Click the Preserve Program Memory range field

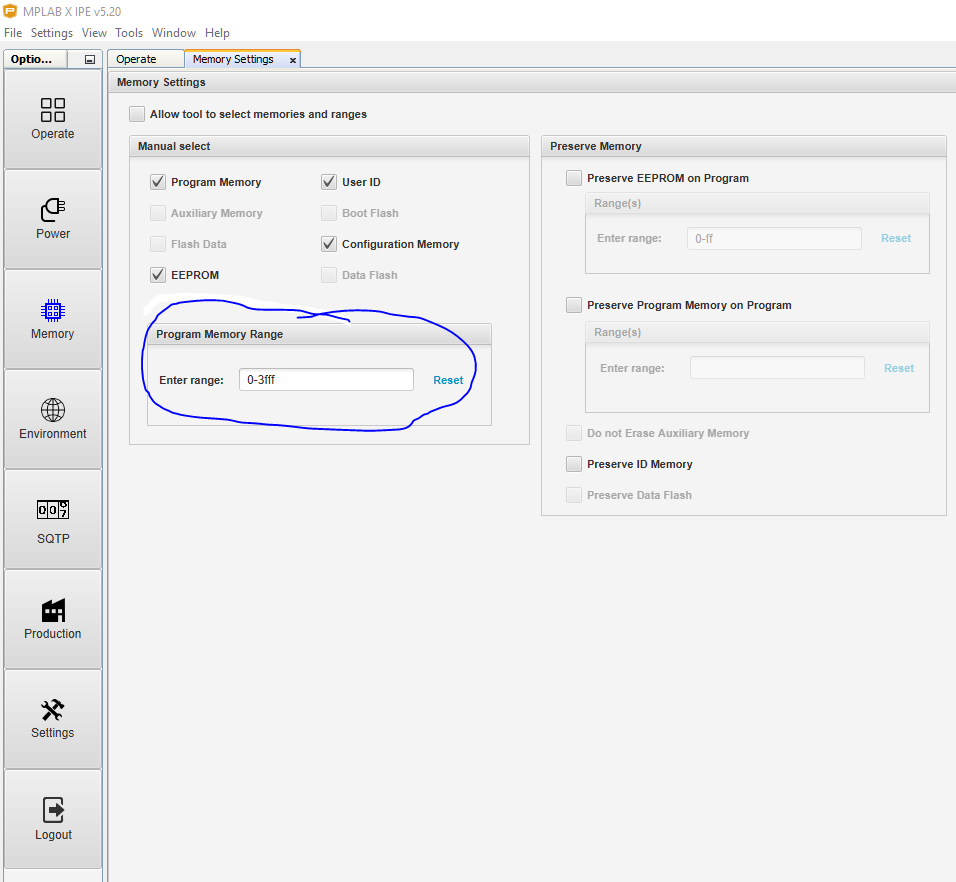[777, 368]
